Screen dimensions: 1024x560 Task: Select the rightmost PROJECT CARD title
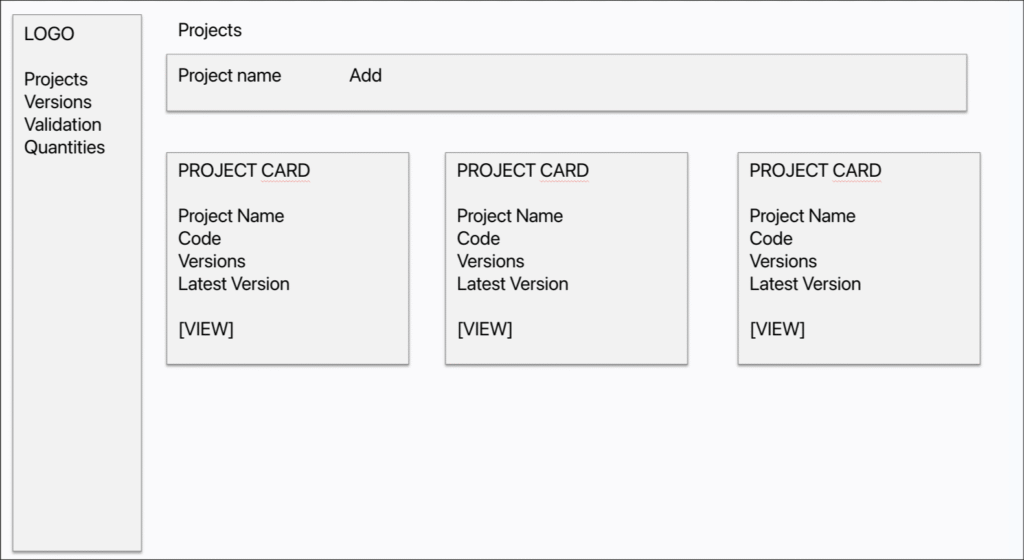pyautogui.click(x=815, y=170)
